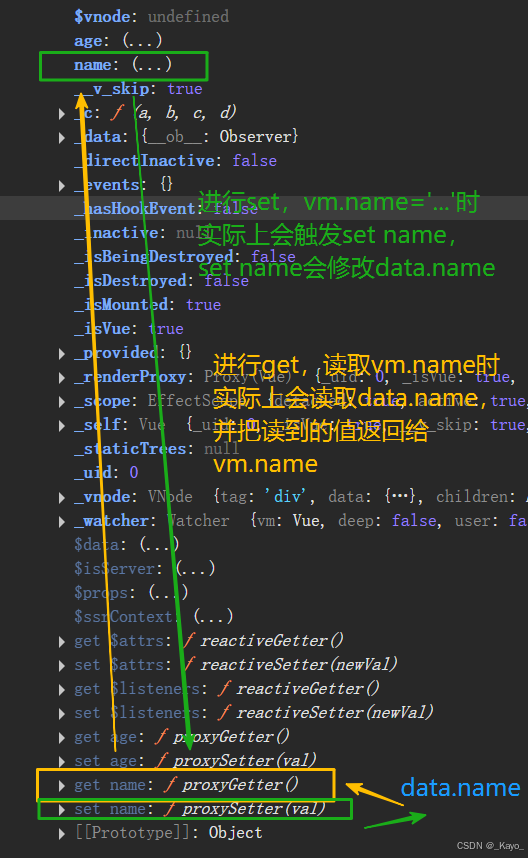Expand the [[Prototype]] Object row
This screenshot has width=528, height=858.
[x=62, y=834]
